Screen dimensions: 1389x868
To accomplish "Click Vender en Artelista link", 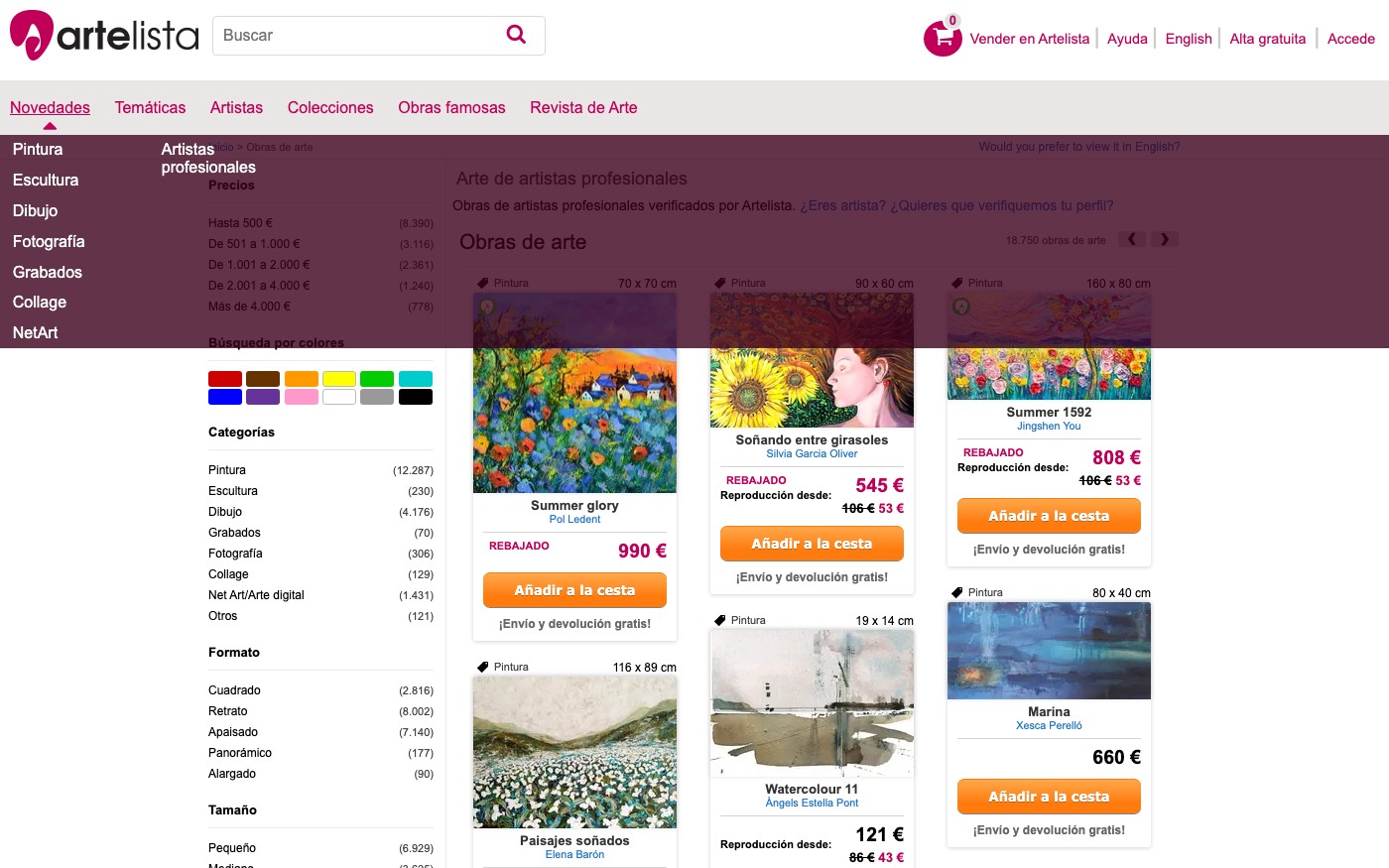I will coord(1030,39).
